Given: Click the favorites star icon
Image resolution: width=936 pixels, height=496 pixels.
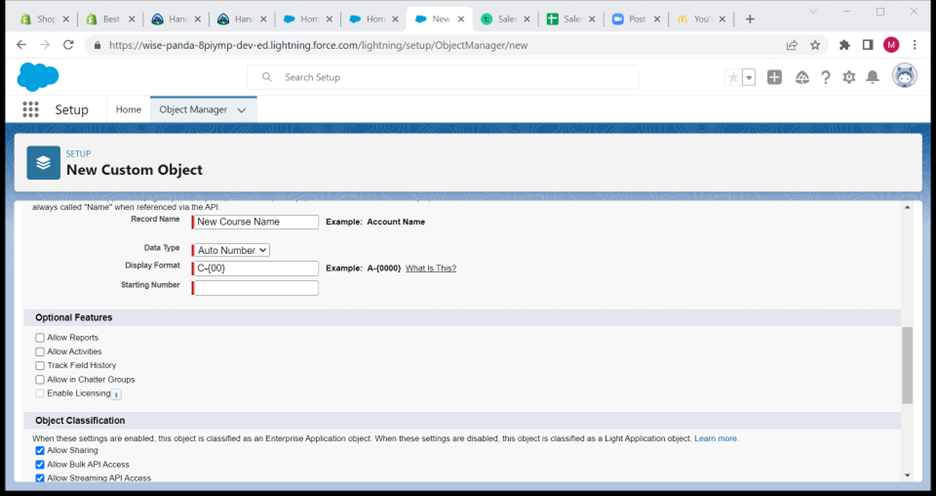Looking at the screenshot, I should click(733, 77).
